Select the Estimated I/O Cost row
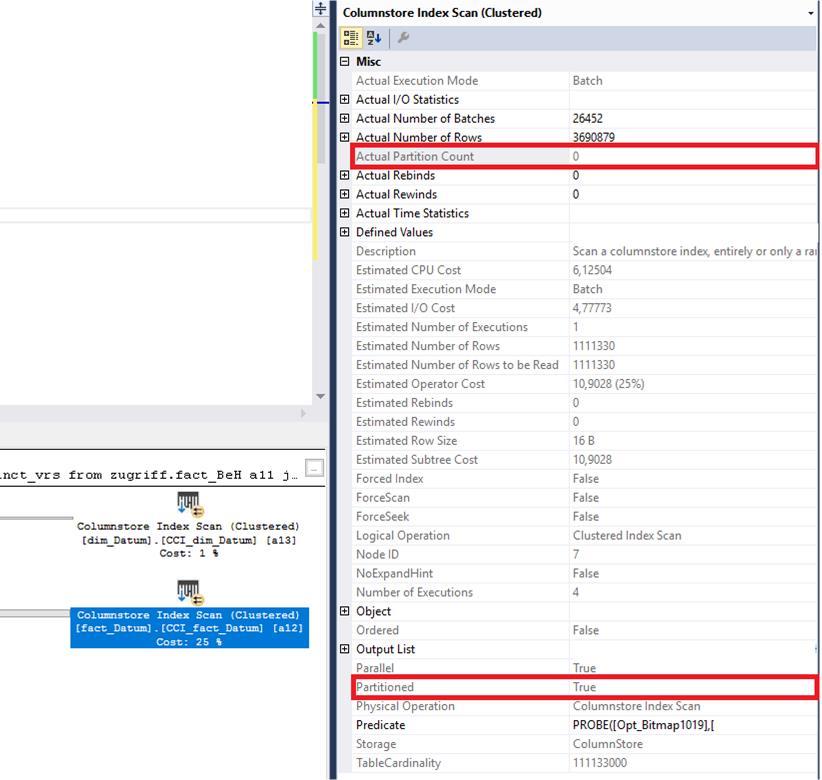Viewport: 822px width, 780px height. click(585, 308)
